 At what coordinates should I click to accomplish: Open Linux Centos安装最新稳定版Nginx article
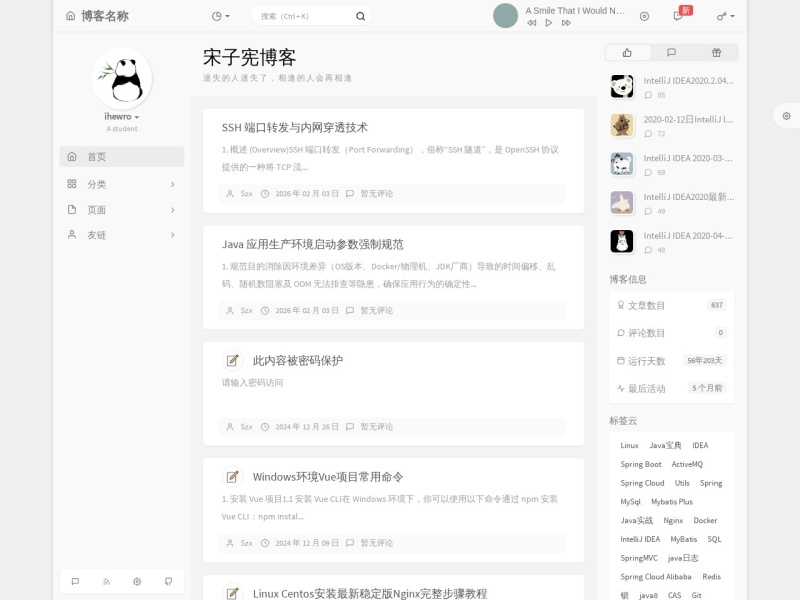(x=370, y=594)
